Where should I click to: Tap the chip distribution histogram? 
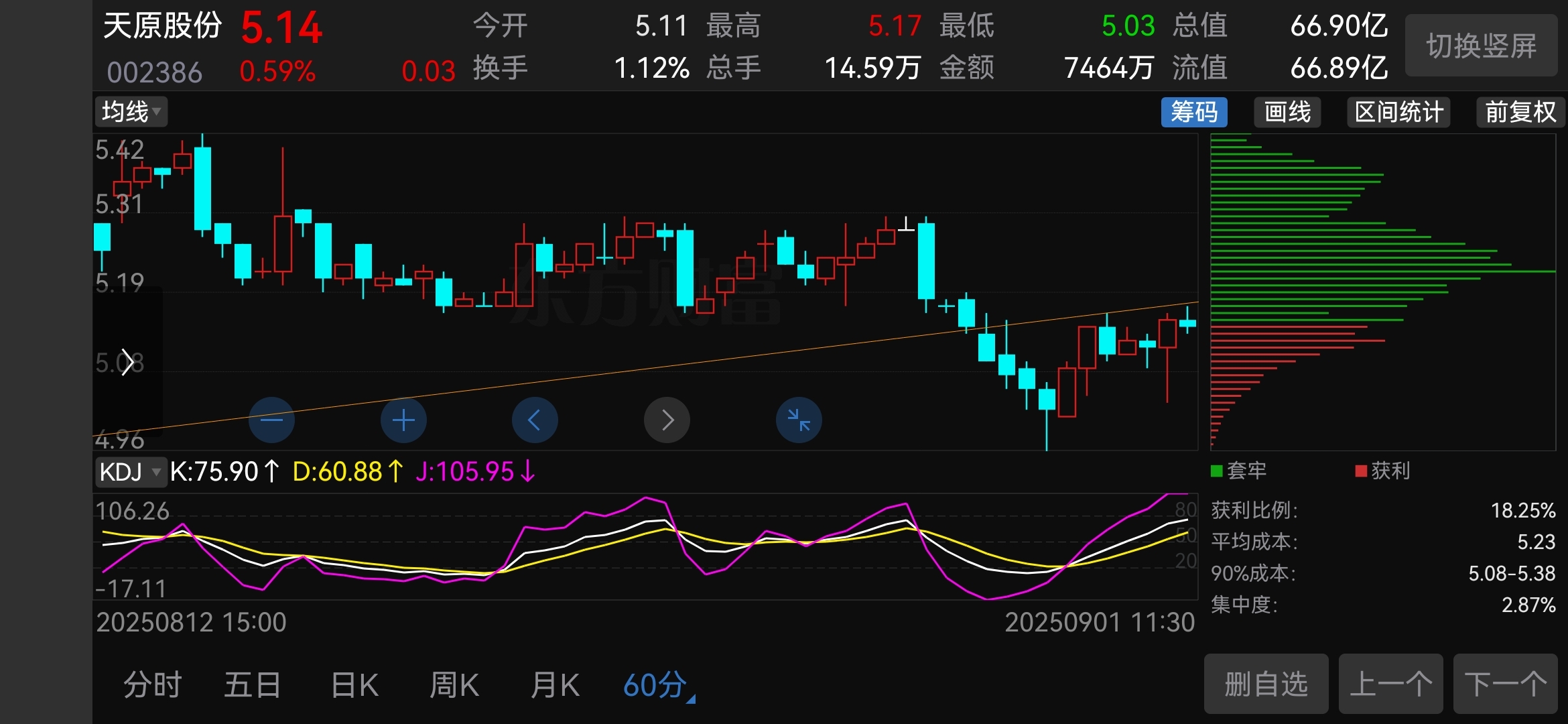click(1382, 292)
